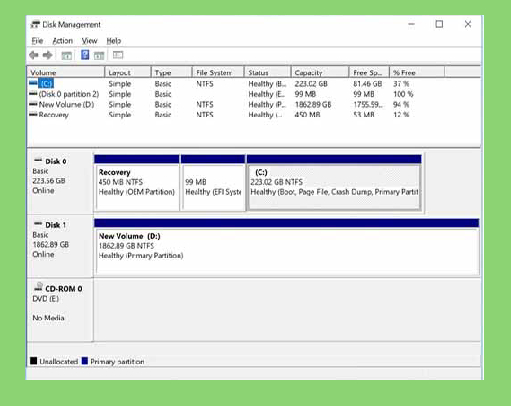Viewport: 511px width, 406px height.
Task: Select the Recovery 450 MB partition block
Action: point(137,183)
